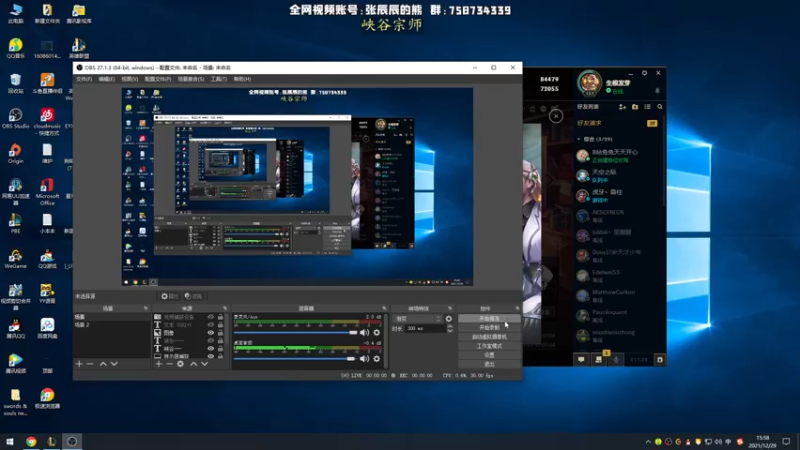The height and width of the screenshot is (450, 800).
Task: Toggle visibility of 显示器捕获 source
Action: (211, 356)
